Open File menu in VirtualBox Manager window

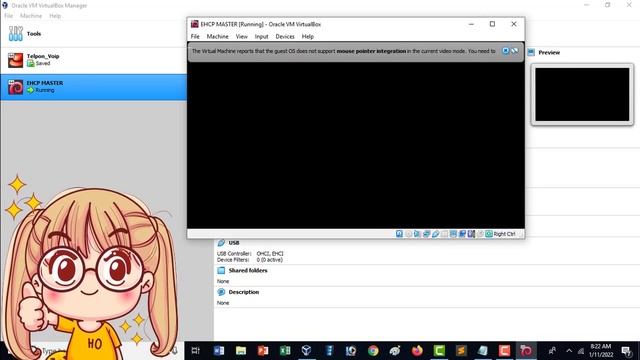pos(9,16)
